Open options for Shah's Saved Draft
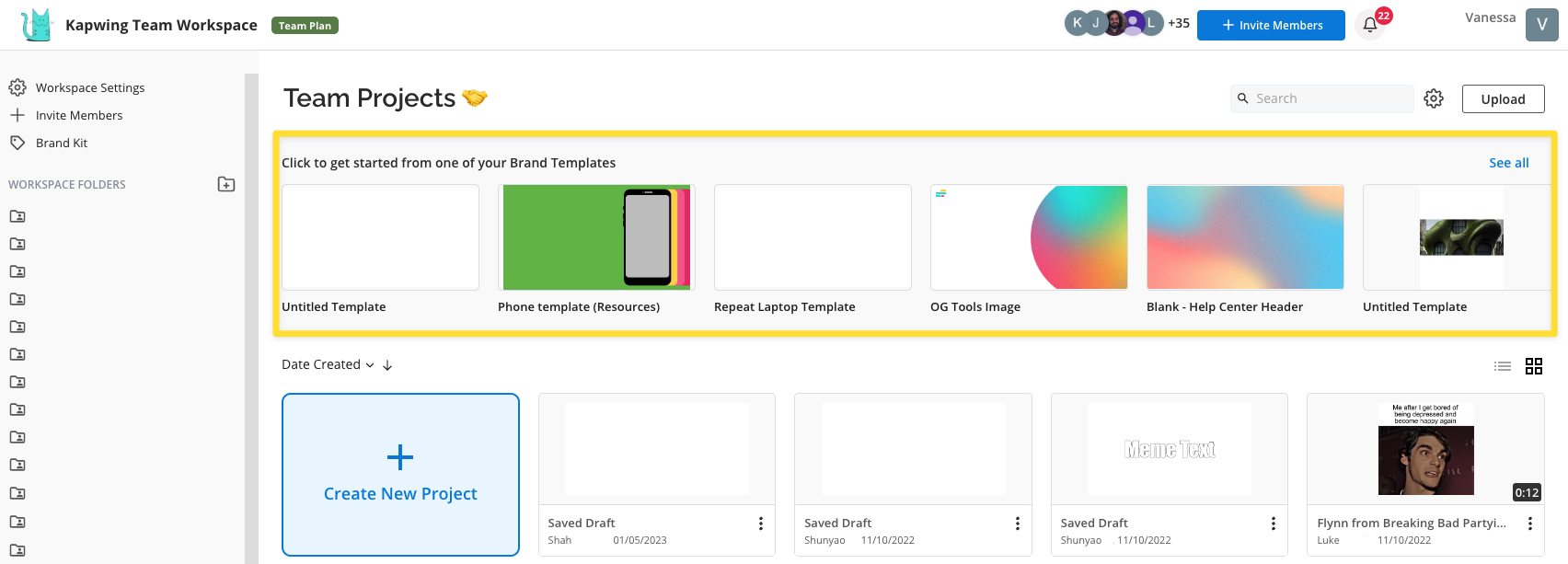This screenshot has height=564, width=1568. tap(760, 524)
